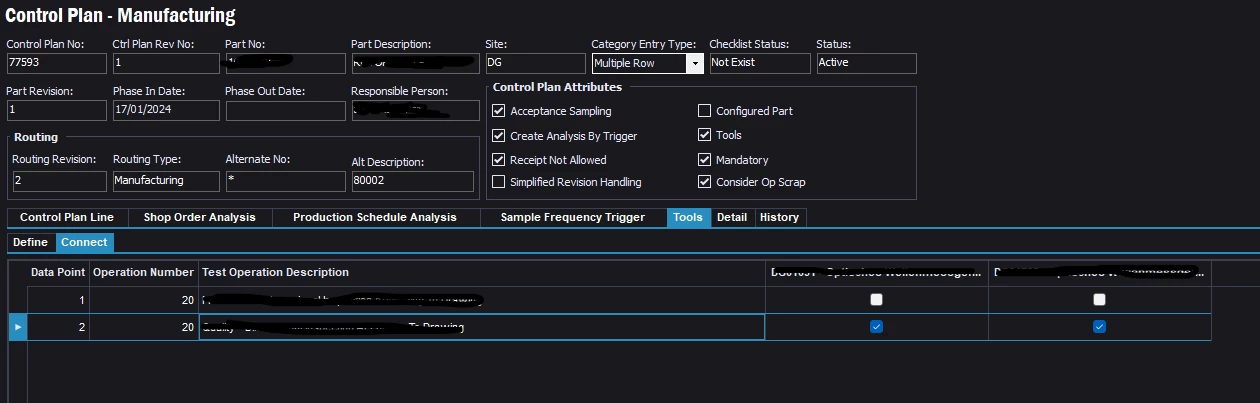Image resolution: width=1260 pixels, height=403 pixels.
Task: Click the Part Description field
Action: [x=415, y=63]
